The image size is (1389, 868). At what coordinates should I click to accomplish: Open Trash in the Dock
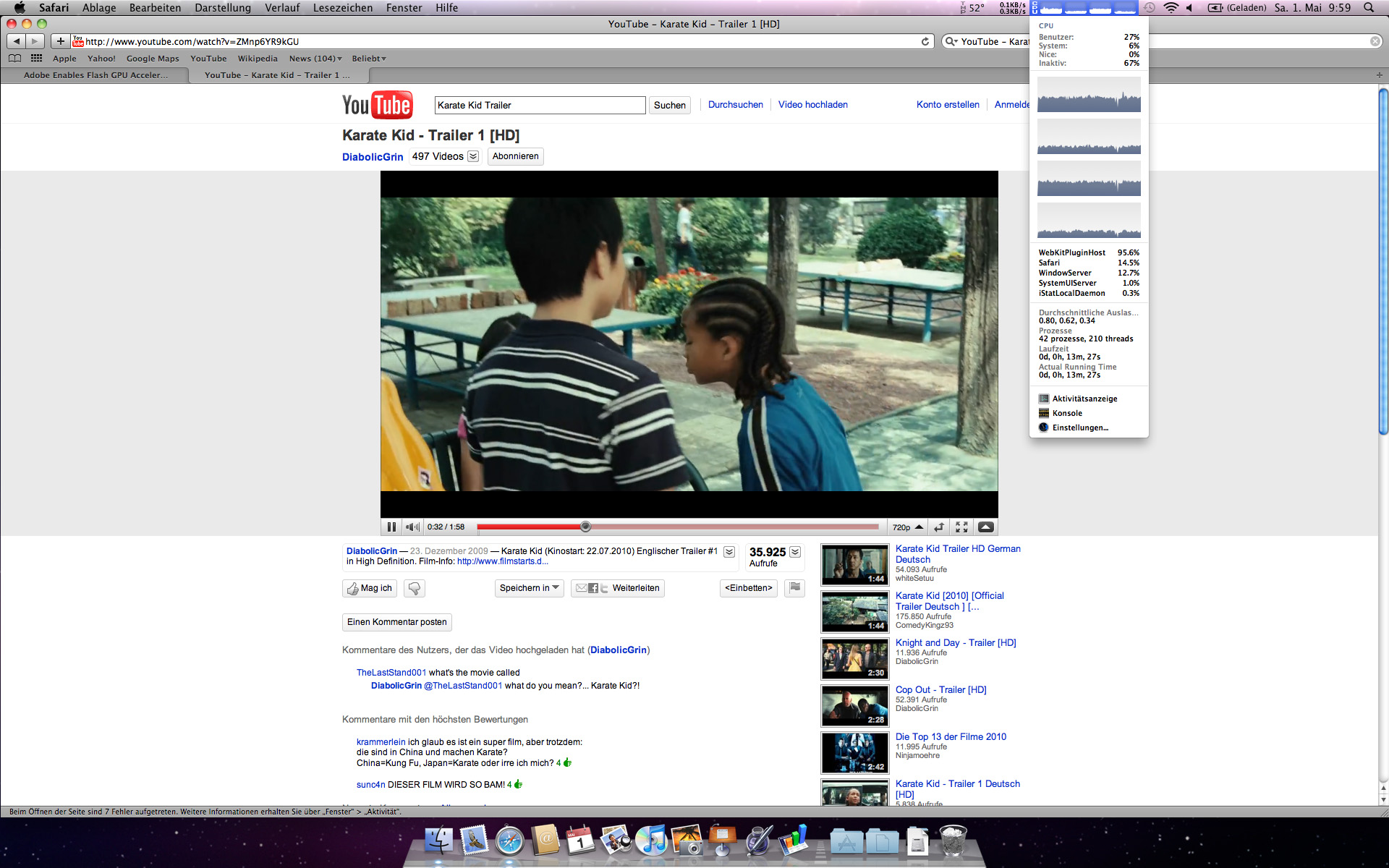tap(953, 841)
